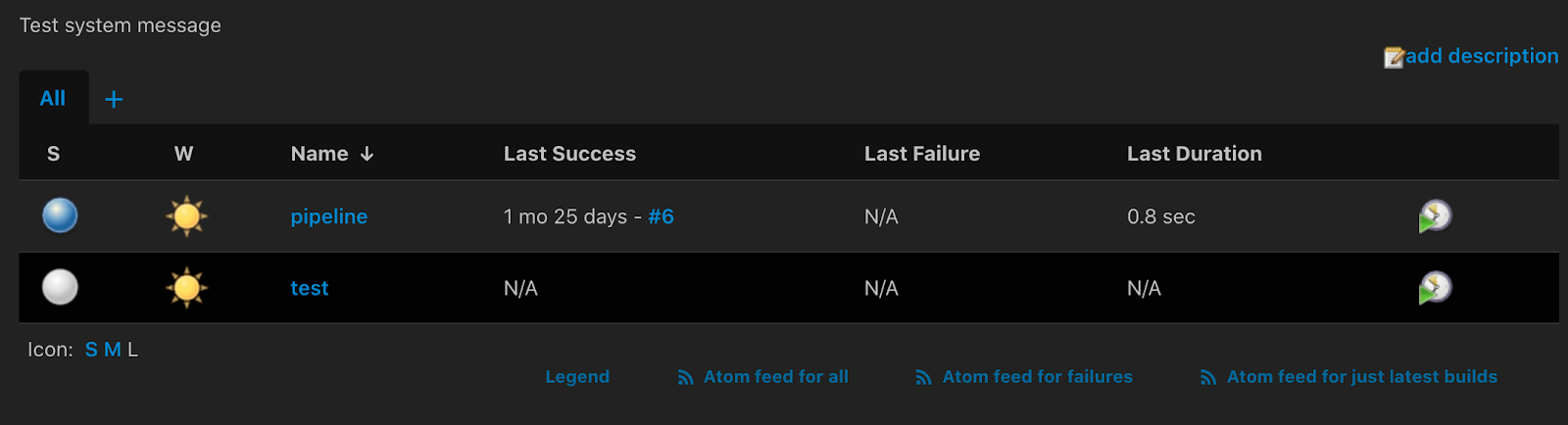Add a new view with plus tab
This screenshot has width=1568, height=425.
pos(114,99)
